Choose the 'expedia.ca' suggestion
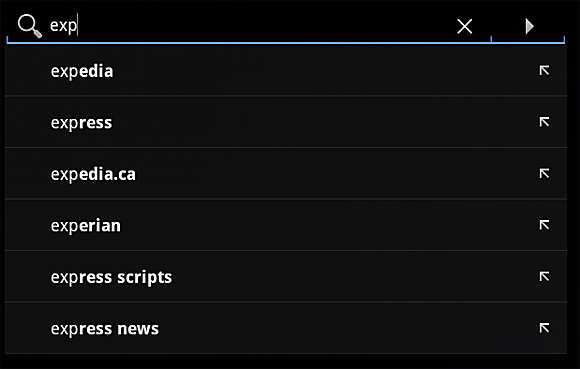The width and height of the screenshot is (580, 369). 93,174
